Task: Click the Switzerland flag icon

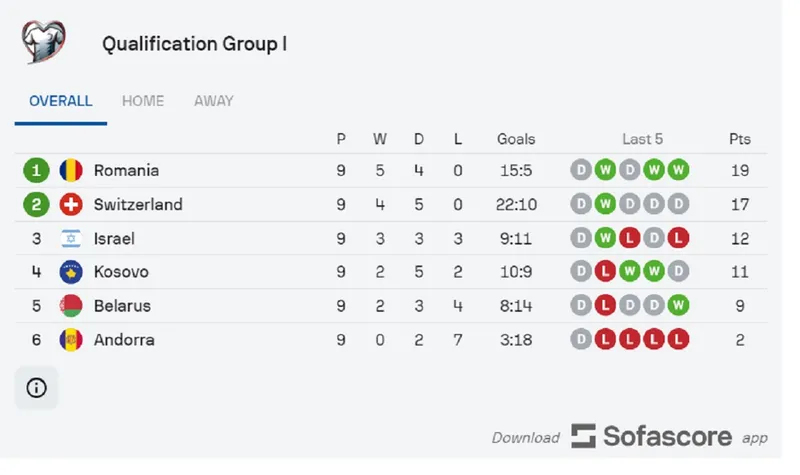Action: [x=71, y=204]
